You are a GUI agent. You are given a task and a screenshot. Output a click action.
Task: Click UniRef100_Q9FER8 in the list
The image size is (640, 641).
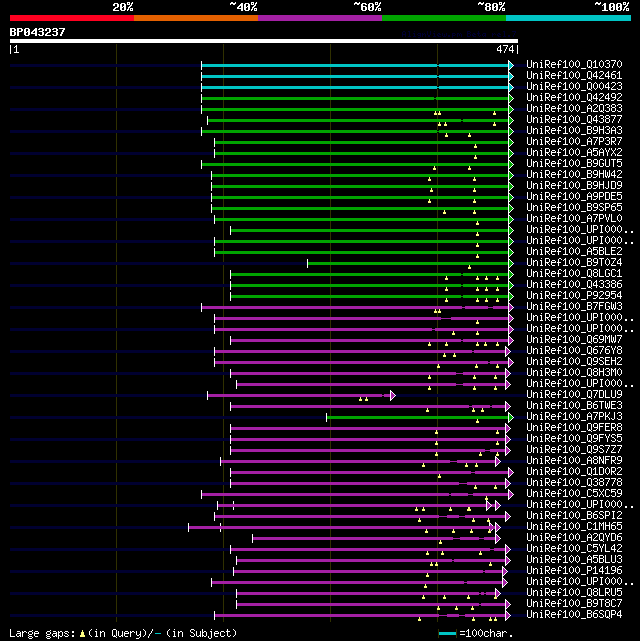click(574, 428)
